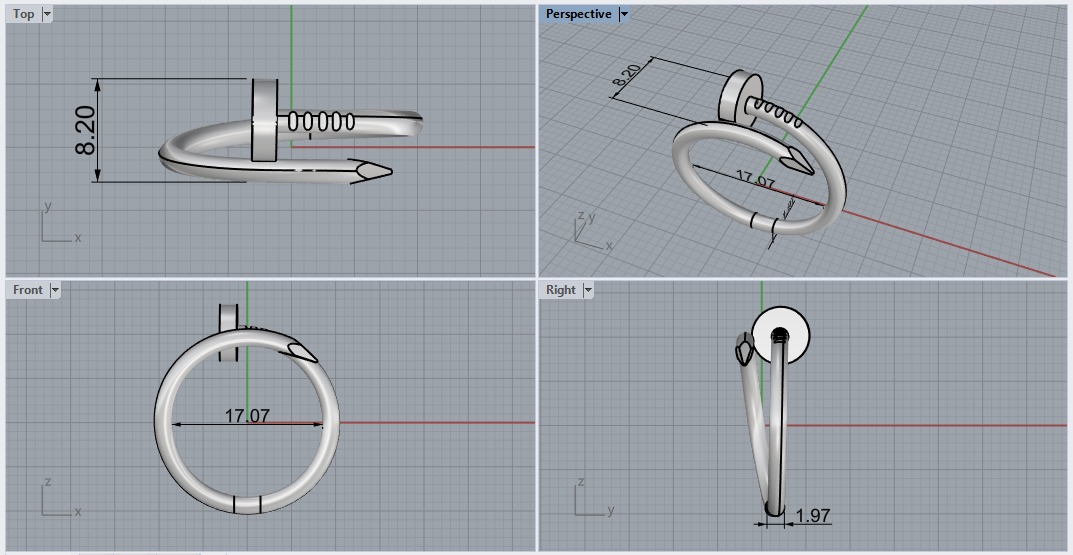Screen dimensions: 1073x555
Task: Select the 8.20 dimension in Perspective view
Action: 628,75
